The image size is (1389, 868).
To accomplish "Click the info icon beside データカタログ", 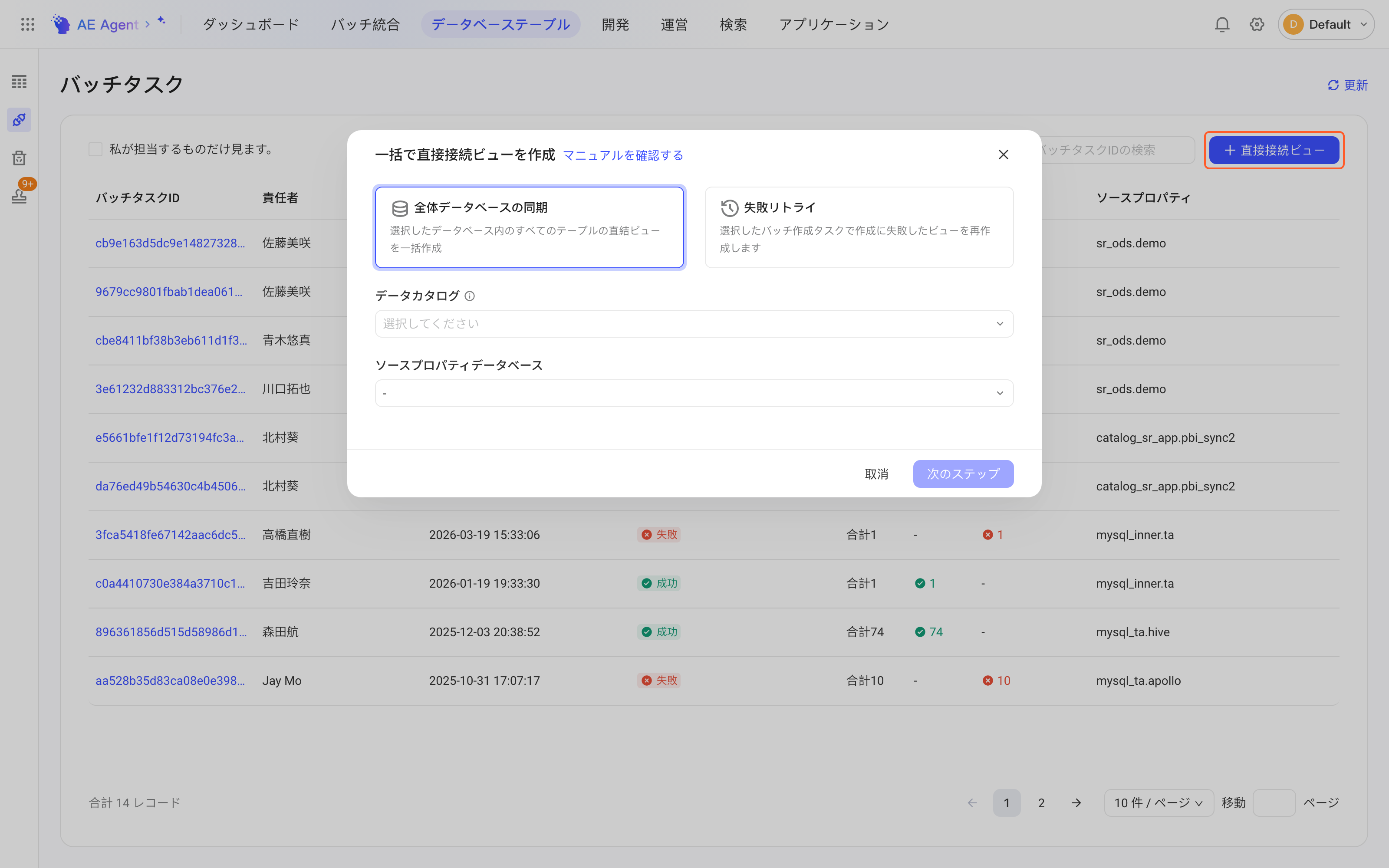I will click(x=470, y=296).
